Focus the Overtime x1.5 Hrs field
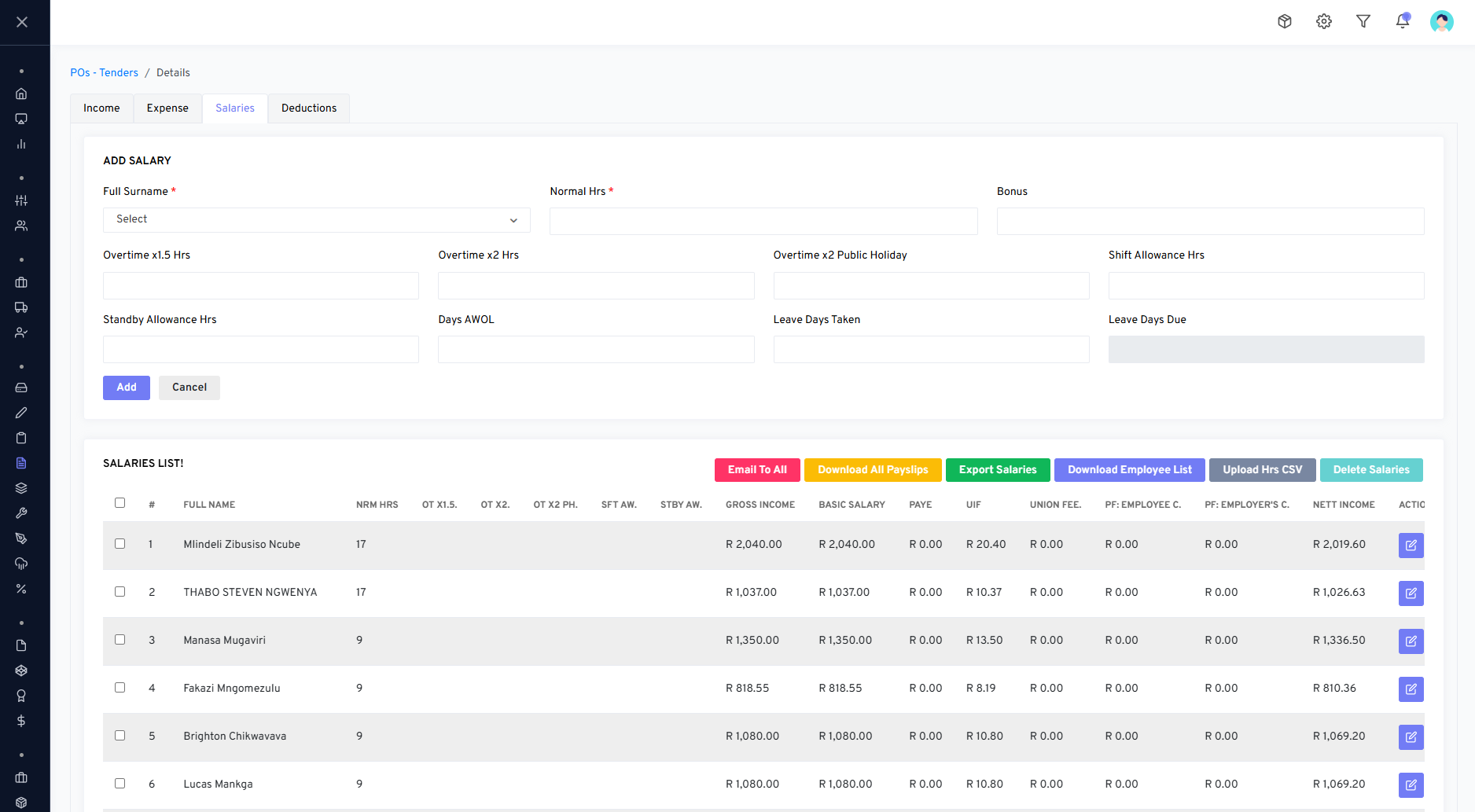 pyautogui.click(x=261, y=285)
